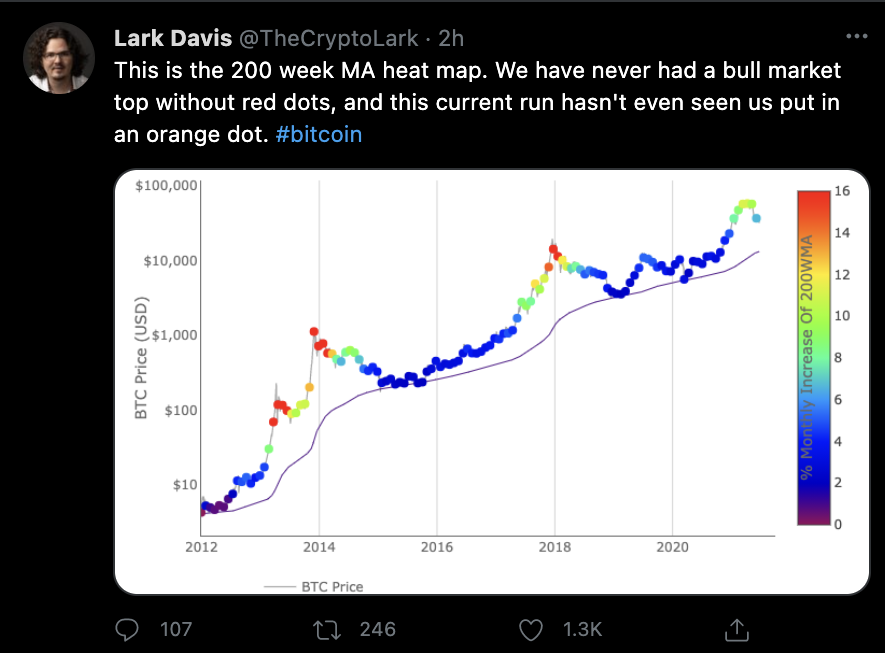Click the 2018 label on the x-axis
The width and height of the screenshot is (885, 653).
[554, 547]
